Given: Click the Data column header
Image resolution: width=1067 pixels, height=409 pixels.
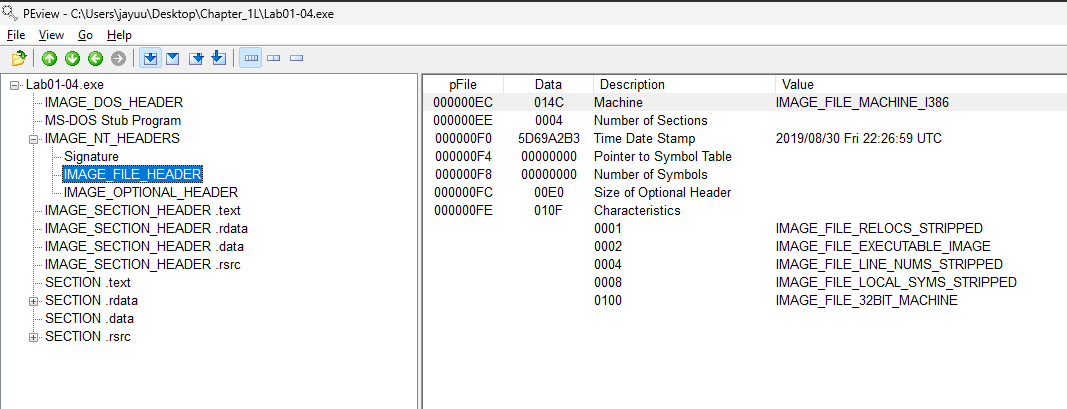Looking at the screenshot, I should tap(548, 84).
